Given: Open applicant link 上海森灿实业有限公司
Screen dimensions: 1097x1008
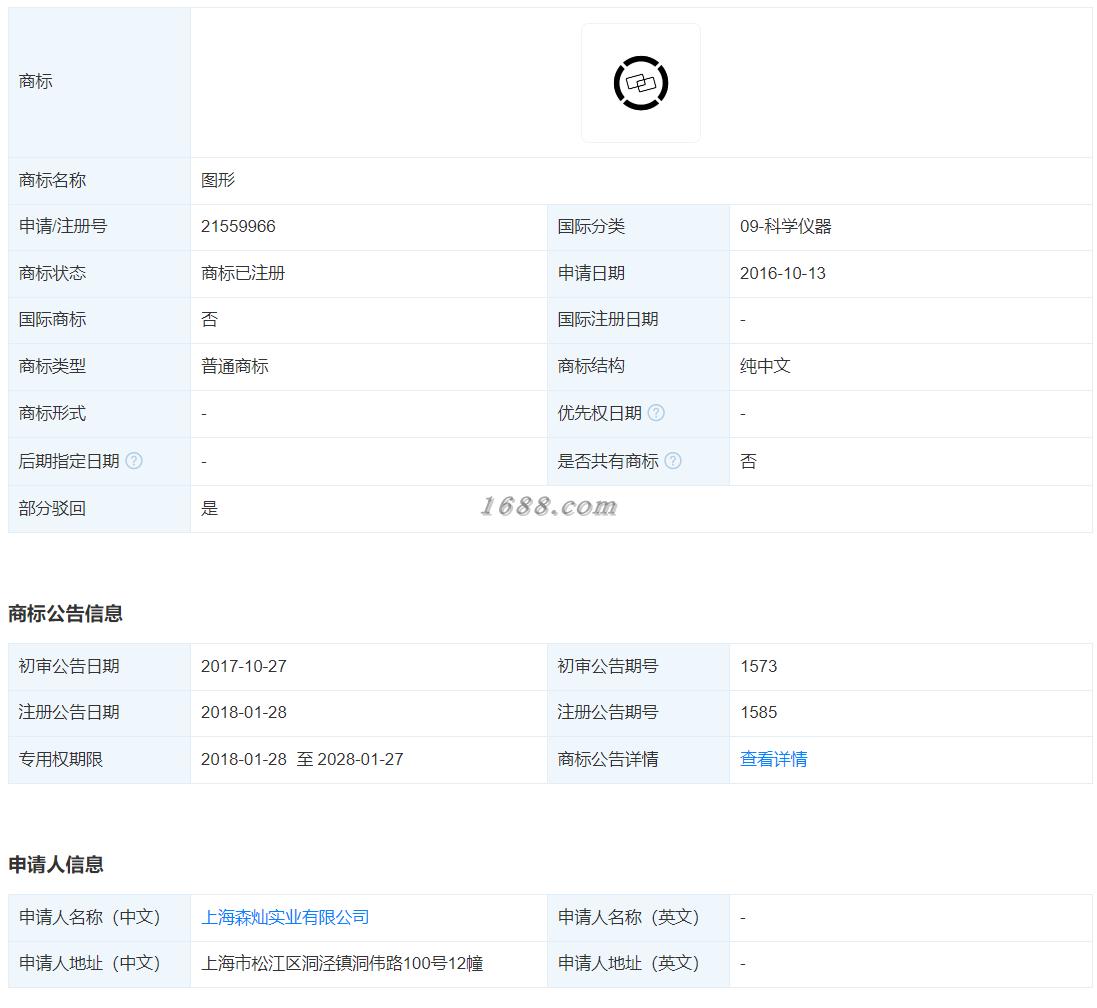Looking at the screenshot, I should coord(285,917).
